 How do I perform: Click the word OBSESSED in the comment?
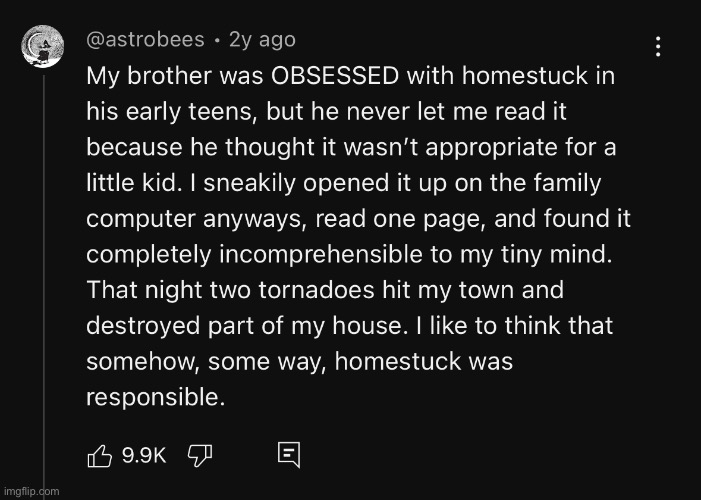tap(335, 76)
